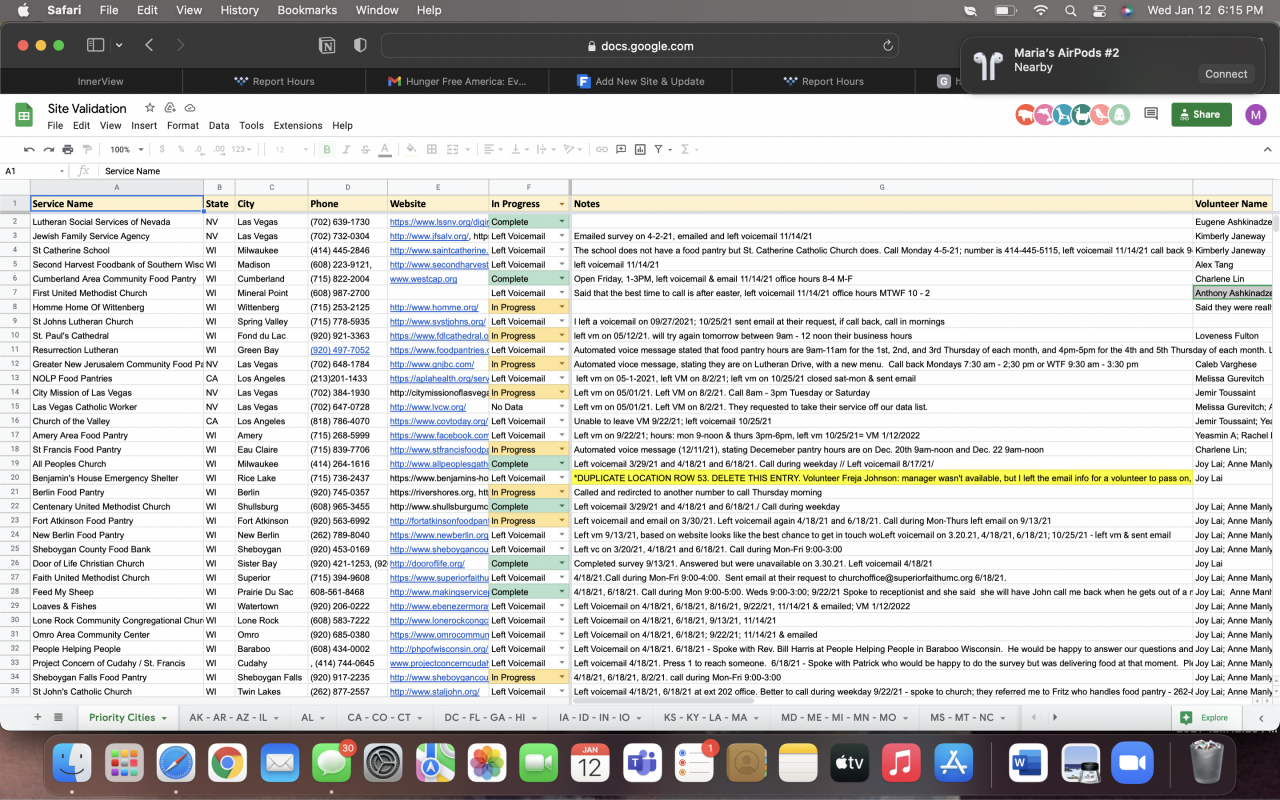The width and height of the screenshot is (1280, 800).
Task: Print the spreadsheet with the printer icon
Action: 67,149
